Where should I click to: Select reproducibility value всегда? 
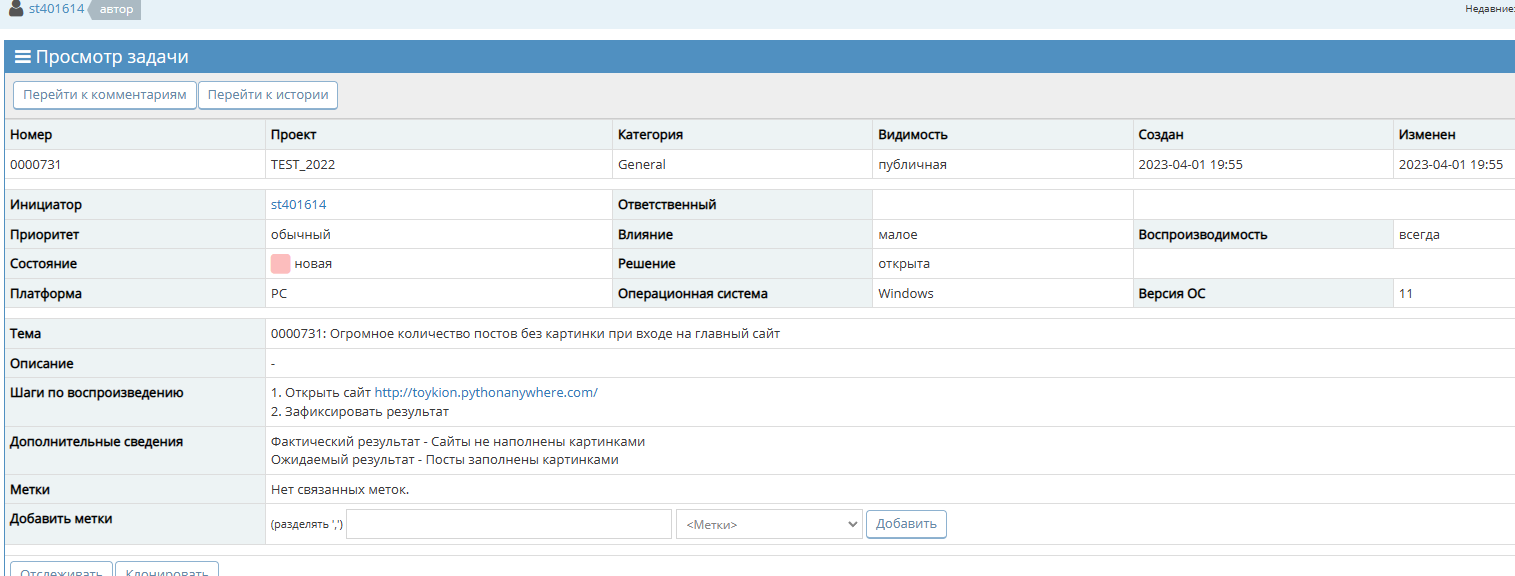pos(1419,235)
